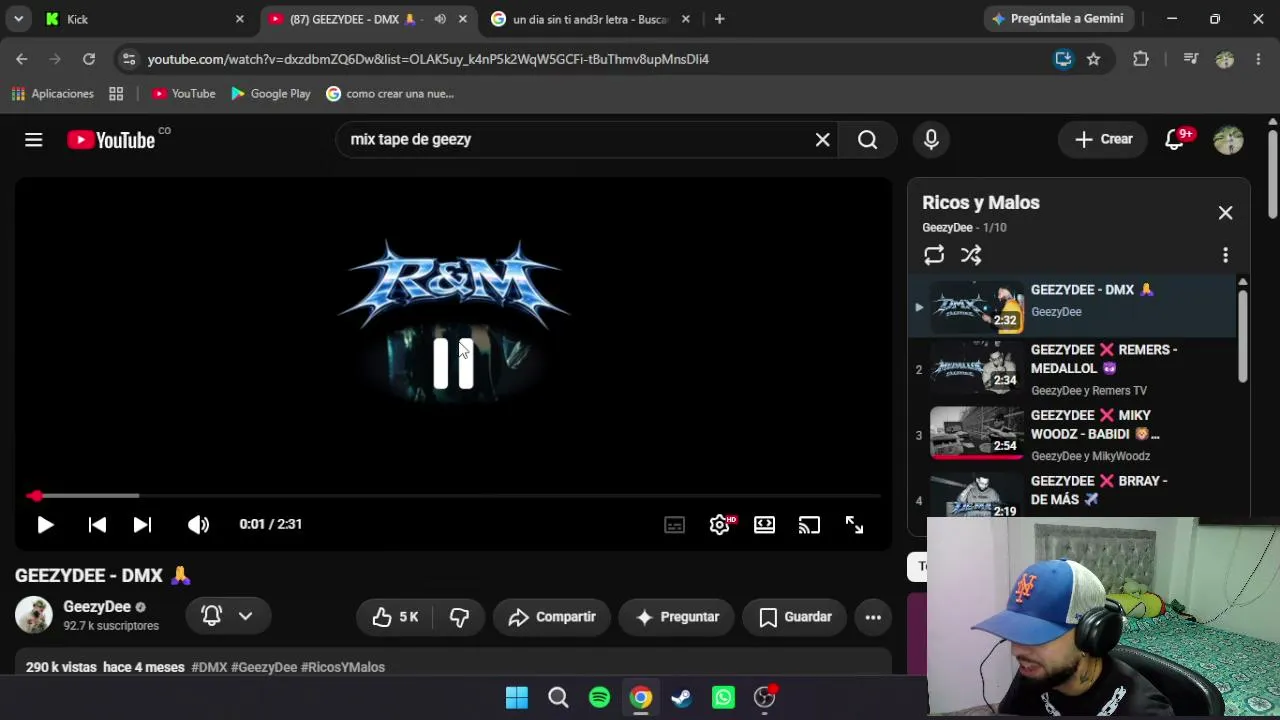
Task: Ask Gemini with Pregúntale a Gemini
Action: (1057, 19)
